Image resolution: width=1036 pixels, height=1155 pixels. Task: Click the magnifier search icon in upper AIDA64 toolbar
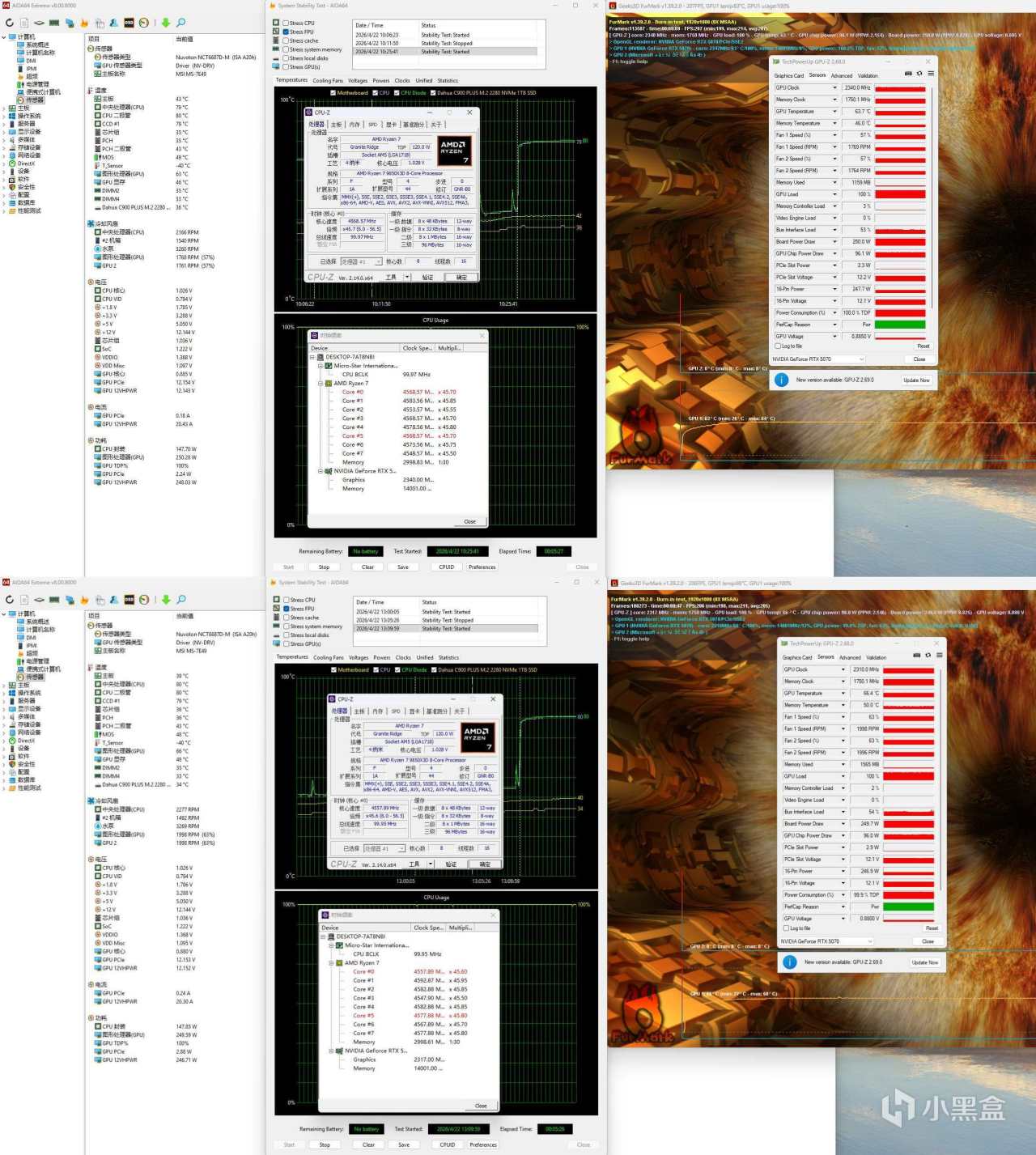181,23
